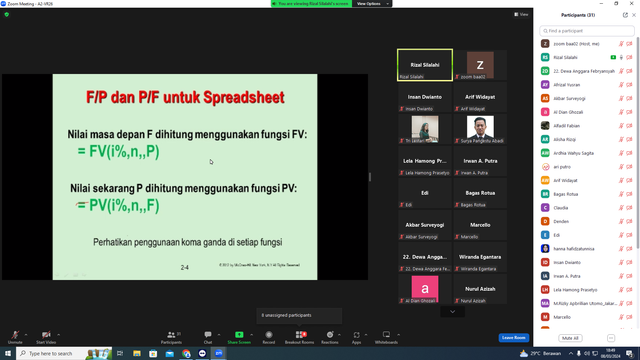This screenshot has height=360, width=640.
Task: Click the Participants list scrollbar
Action: coord(638,143)
